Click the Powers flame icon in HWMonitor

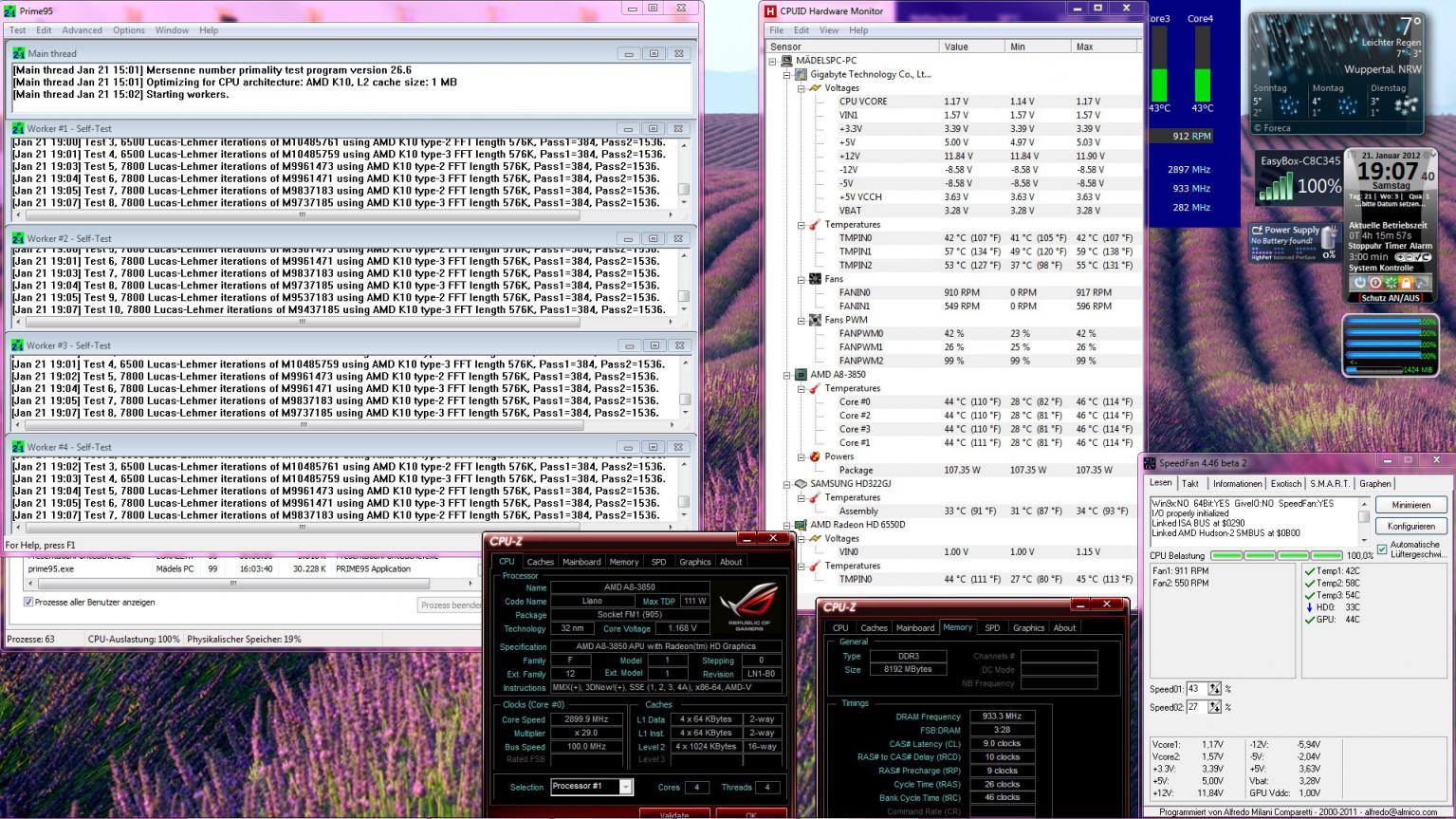pos(815,456)
